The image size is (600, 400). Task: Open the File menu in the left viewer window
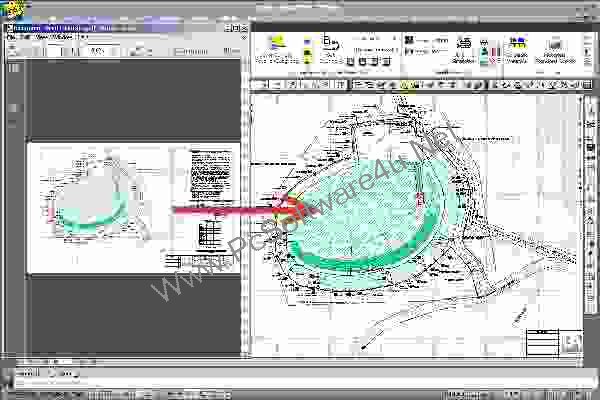pos(12,37)
